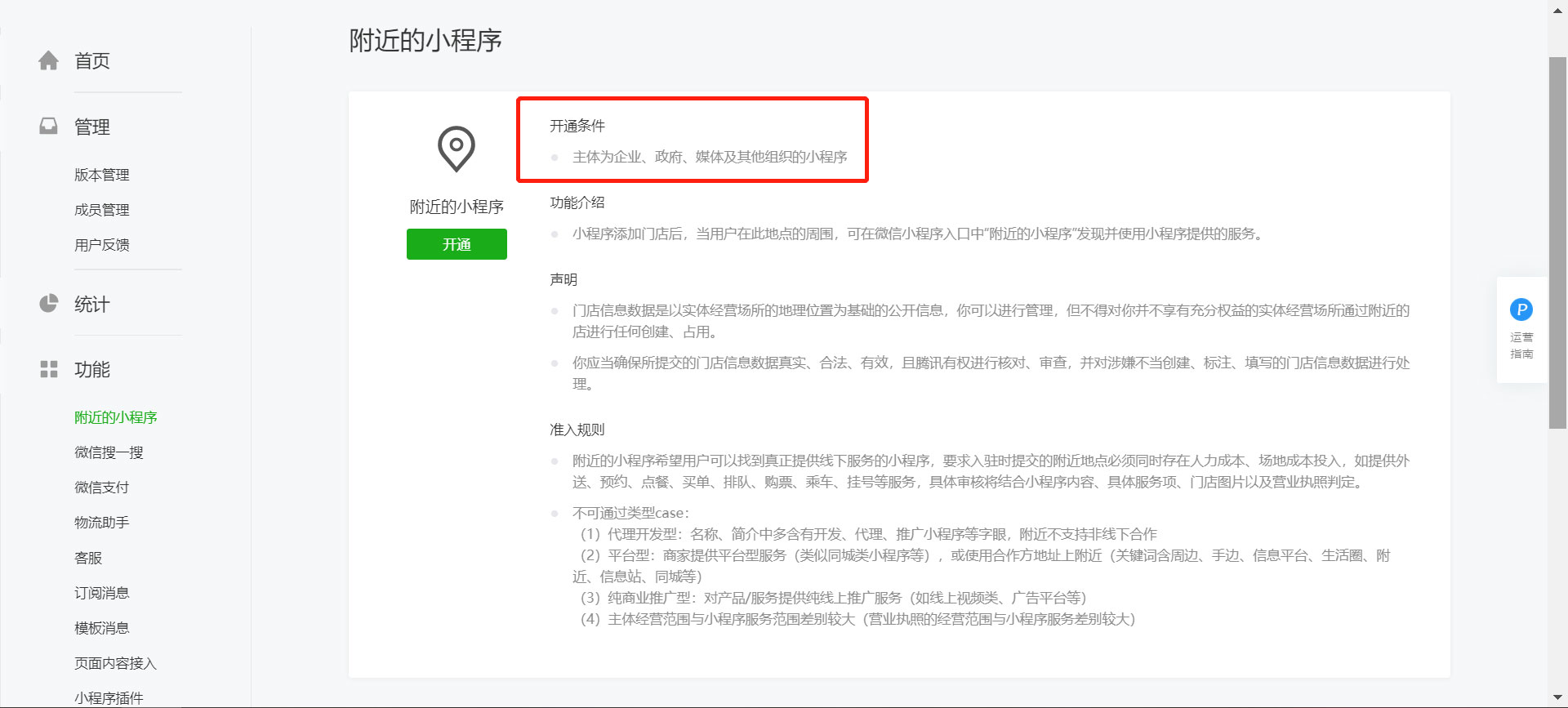Open 订阅消息 page
The width and height of the screenshot is (1568, 708).
[102, 593]
